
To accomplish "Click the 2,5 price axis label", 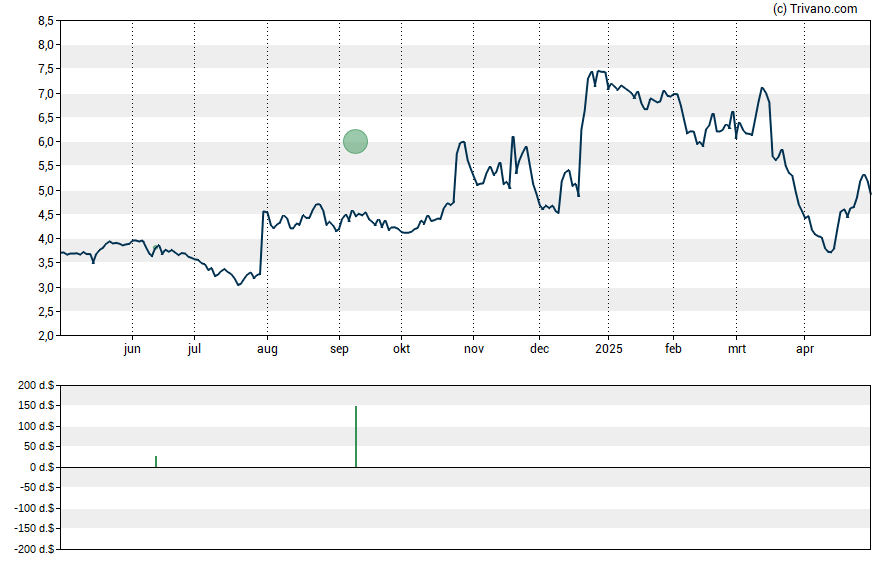I will pyautogui.click(x=46, y=312).
